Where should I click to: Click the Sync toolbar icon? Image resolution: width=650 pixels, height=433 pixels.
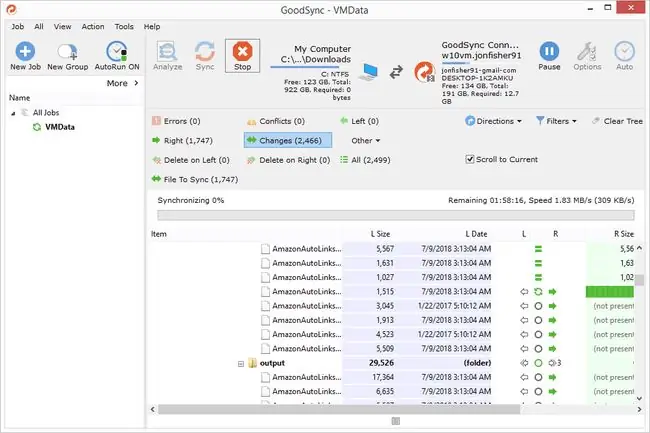(205, 51)
